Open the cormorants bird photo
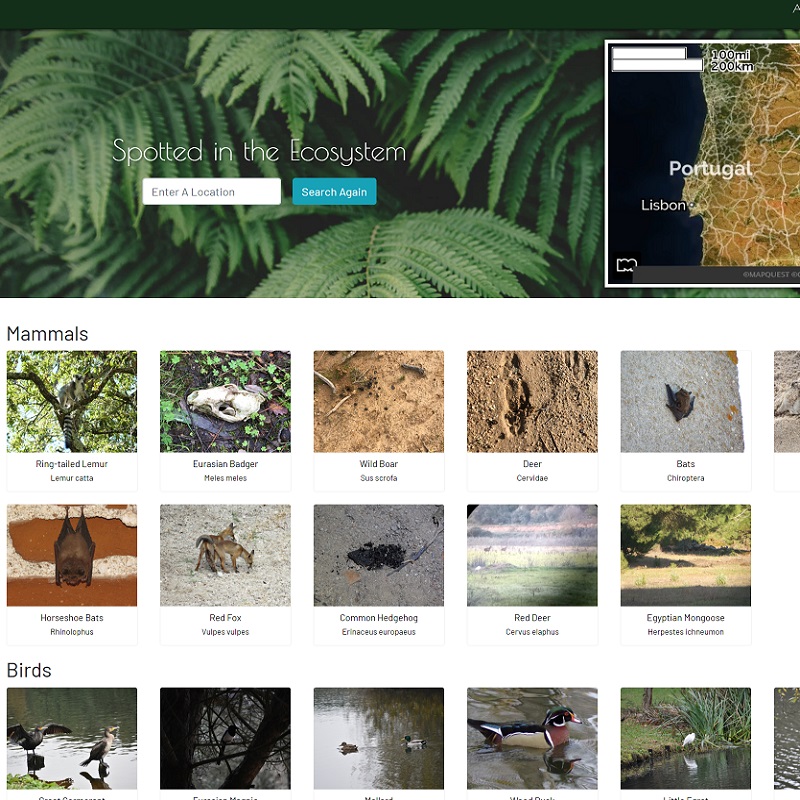 72,738
